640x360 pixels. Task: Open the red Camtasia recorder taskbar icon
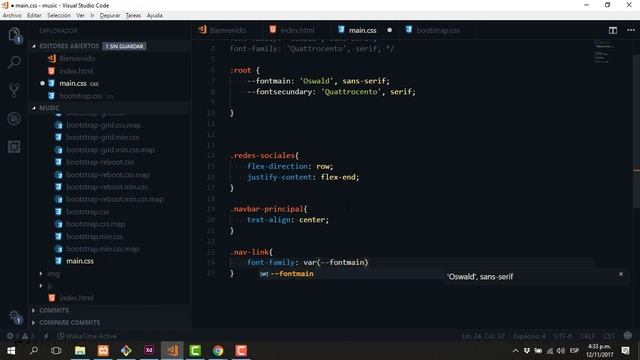241,351
